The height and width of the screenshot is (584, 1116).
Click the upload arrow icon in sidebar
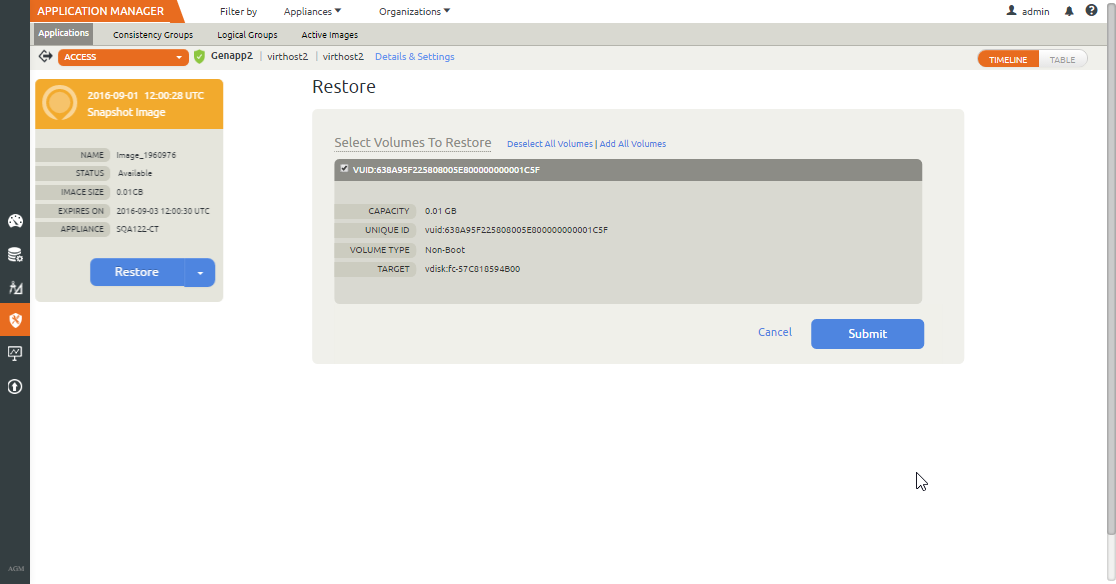(x=15, y=388)
